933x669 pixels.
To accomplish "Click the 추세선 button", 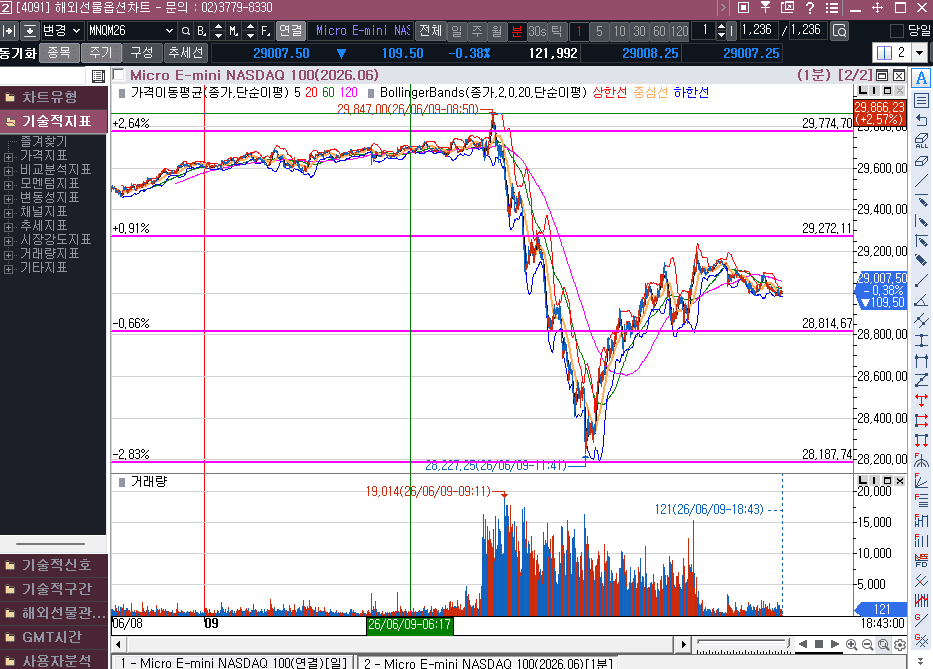I will click(186, 53).
